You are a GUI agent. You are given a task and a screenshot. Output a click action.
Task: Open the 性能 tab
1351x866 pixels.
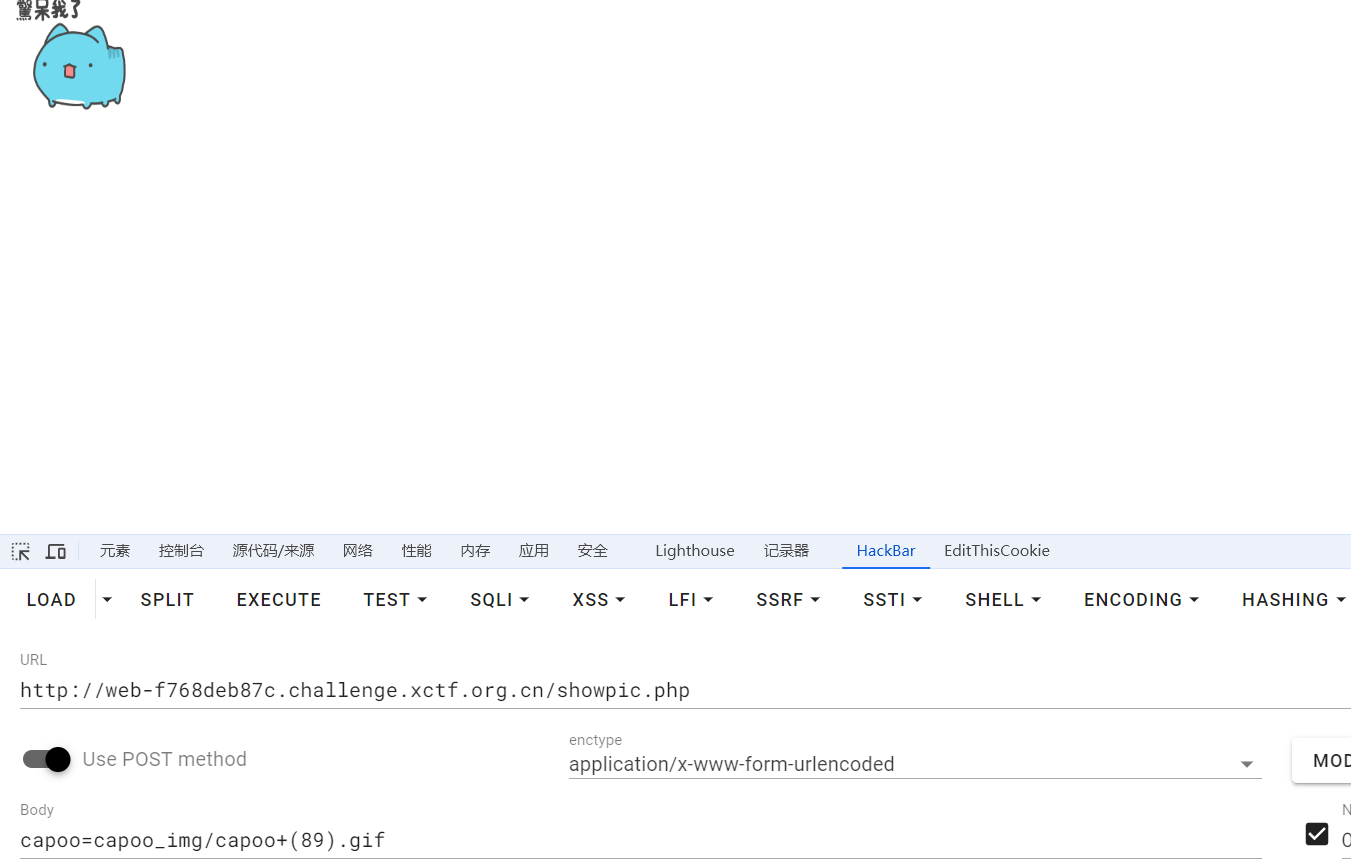[417, 551]
